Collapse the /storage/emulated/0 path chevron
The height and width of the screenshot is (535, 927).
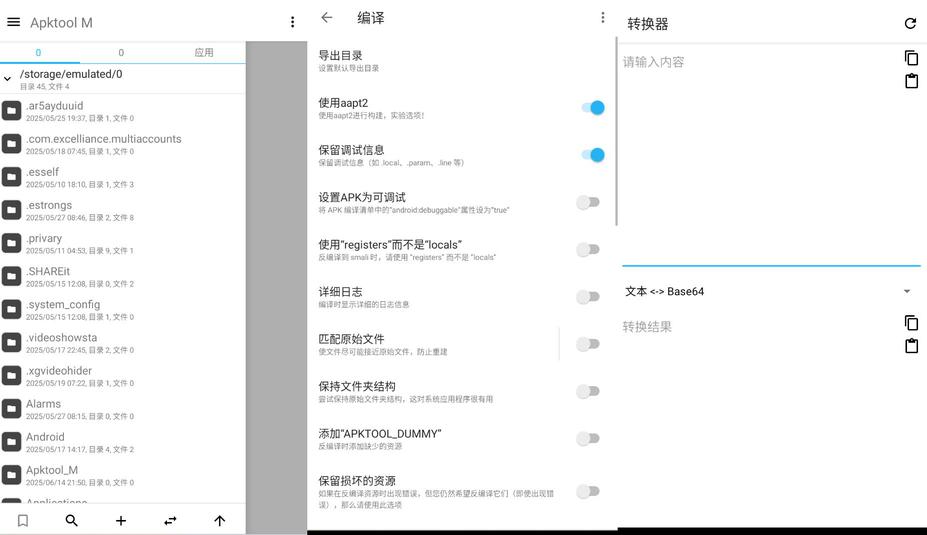click(8, 78)
